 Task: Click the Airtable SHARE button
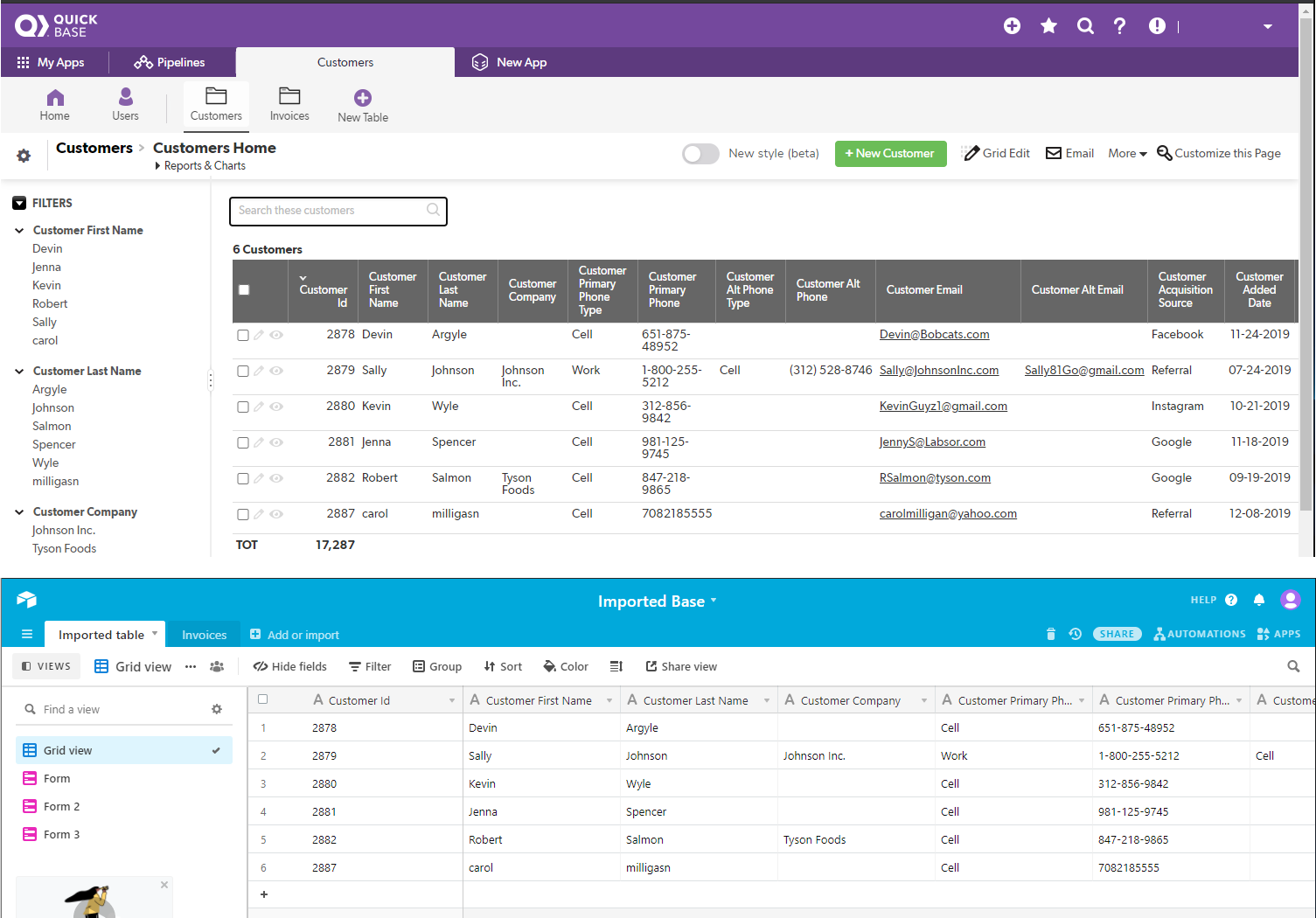coord(1117,634)
